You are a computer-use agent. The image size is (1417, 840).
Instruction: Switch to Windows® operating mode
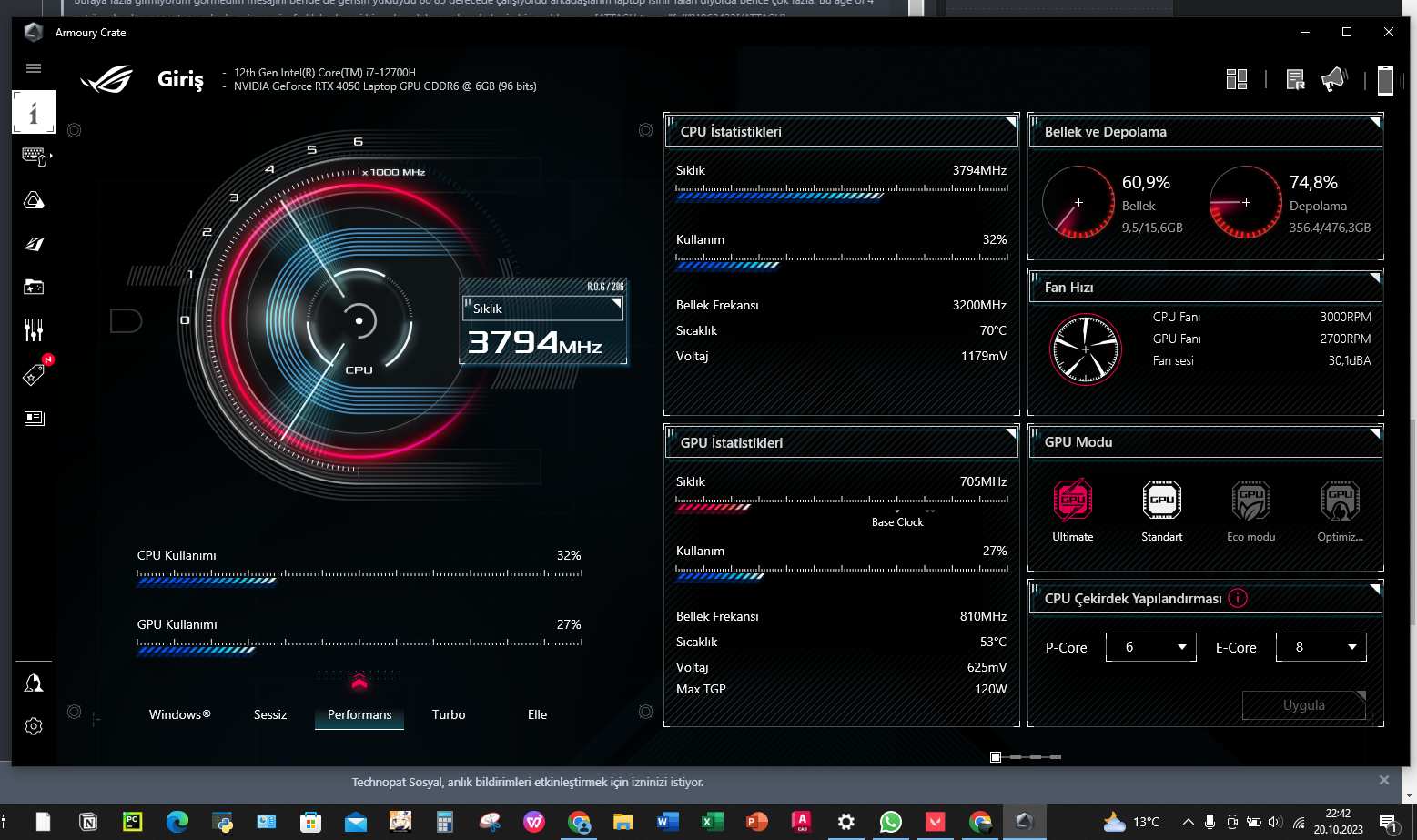tap(179, 714)
